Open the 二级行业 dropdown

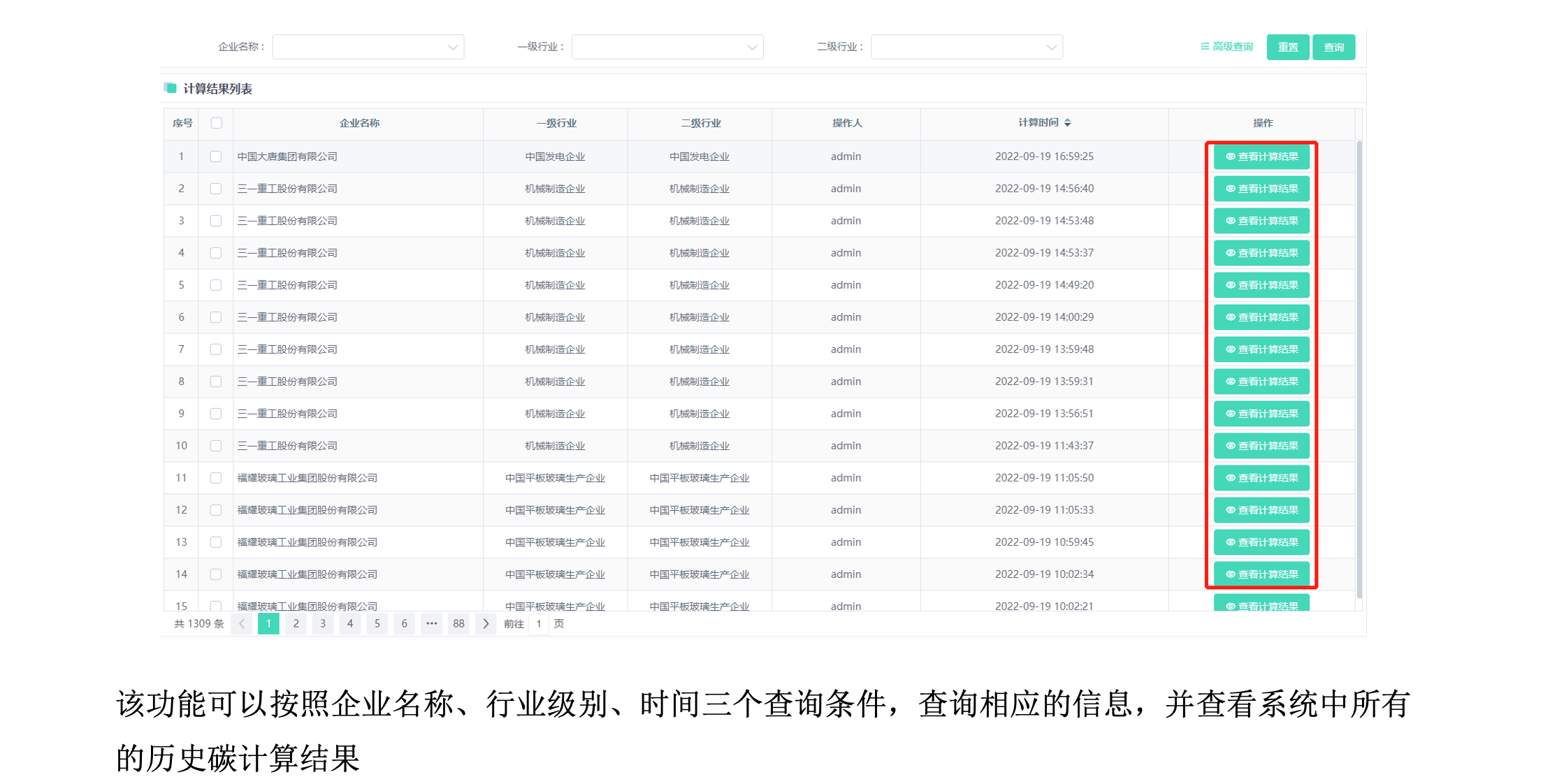point(966,47)
